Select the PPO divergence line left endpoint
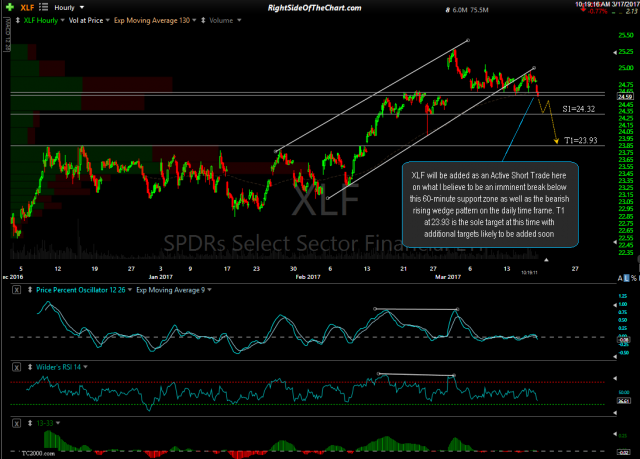 (375, 309)
